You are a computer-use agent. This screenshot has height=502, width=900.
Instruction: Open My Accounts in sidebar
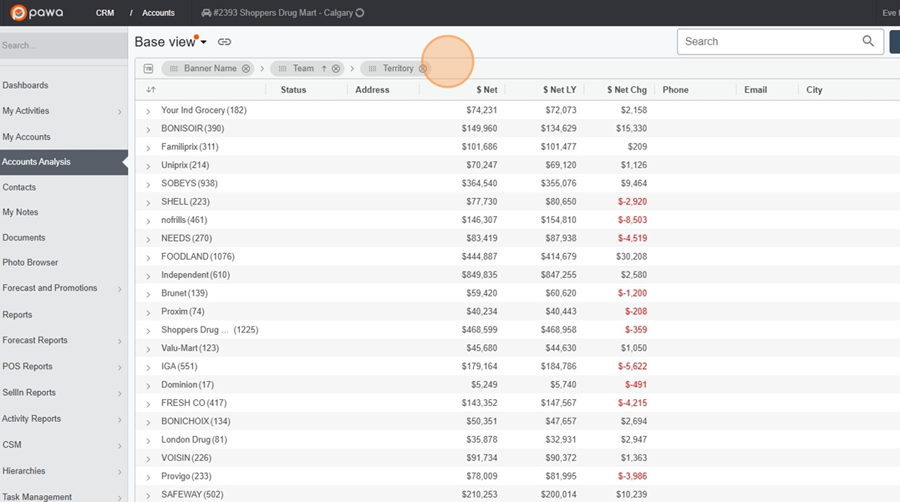[26, 137]
